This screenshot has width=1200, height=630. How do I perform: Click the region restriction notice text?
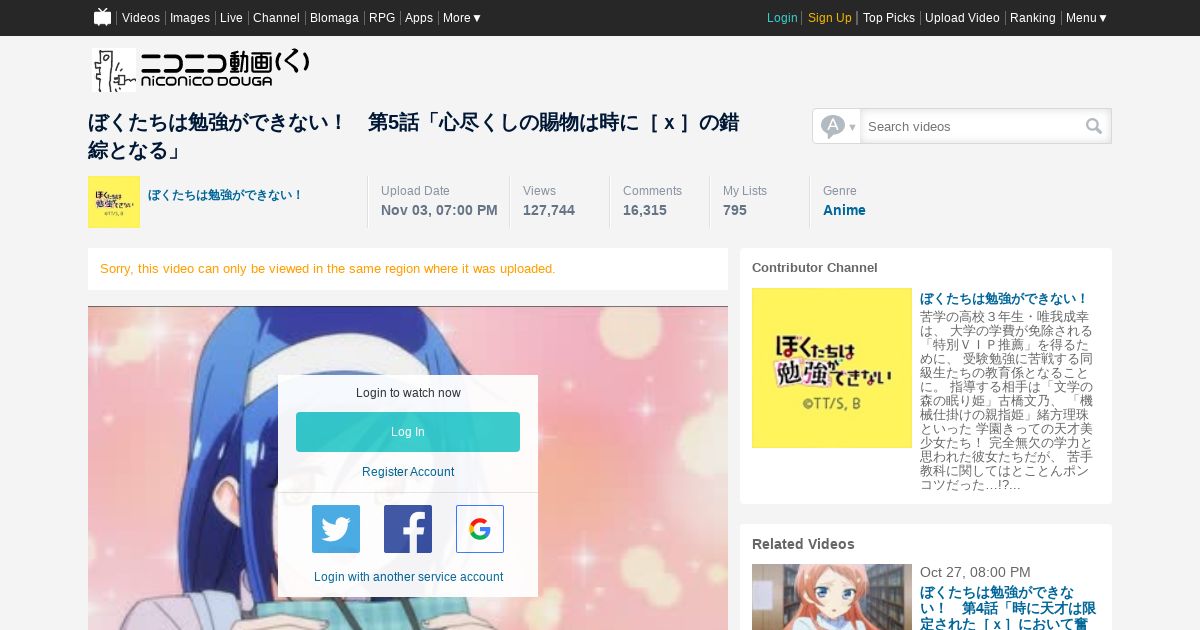328,269
